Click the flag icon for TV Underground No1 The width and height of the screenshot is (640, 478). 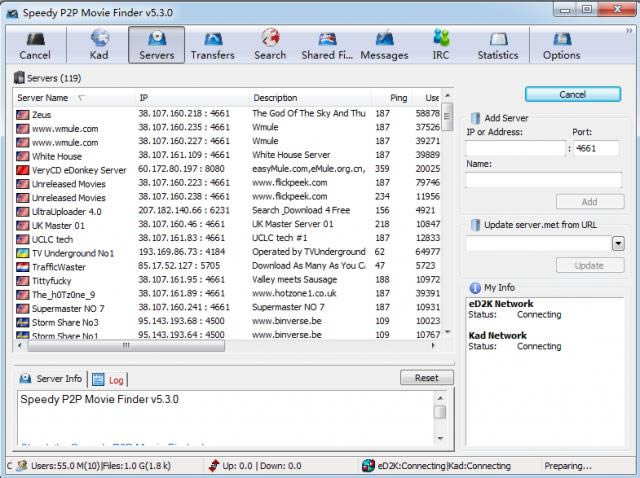[x=22, y=253]
